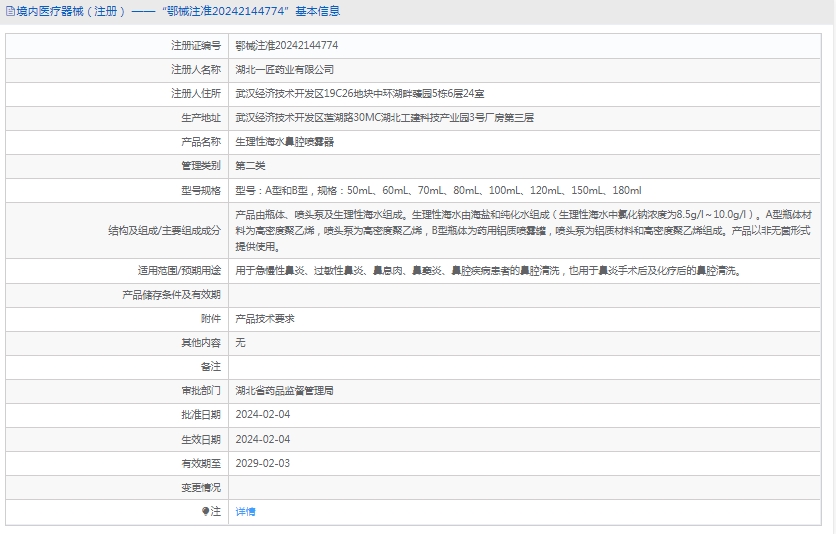
Task: Click the model specification text listing 50mL sizes
Action: [437, 190]
